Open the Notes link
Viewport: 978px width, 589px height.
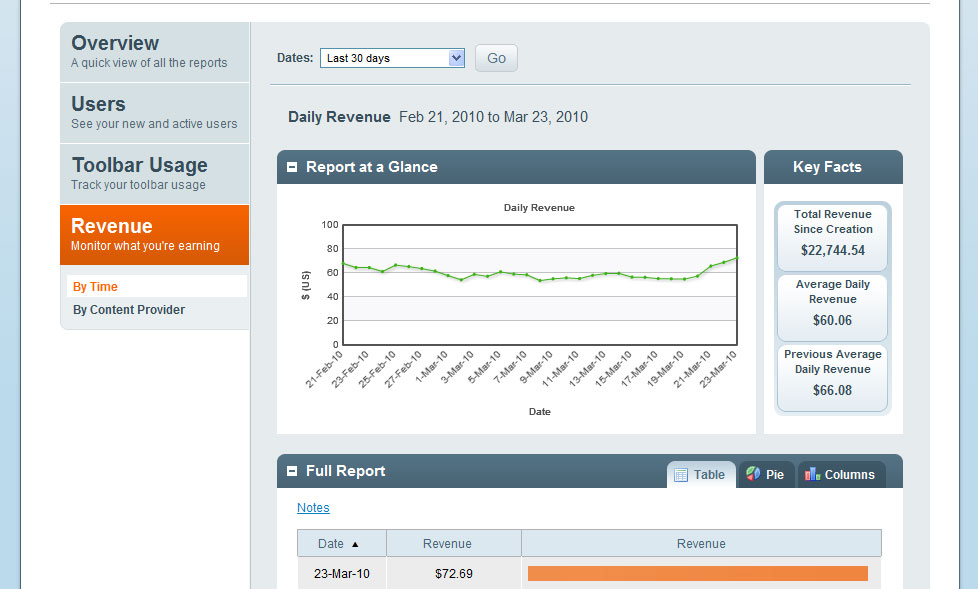pos(313,508)
